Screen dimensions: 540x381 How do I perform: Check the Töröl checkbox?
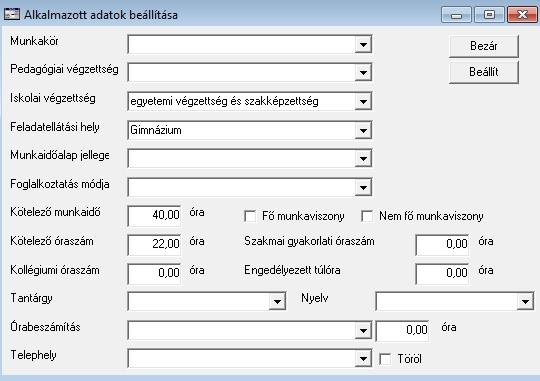click(x=385, y=359)
